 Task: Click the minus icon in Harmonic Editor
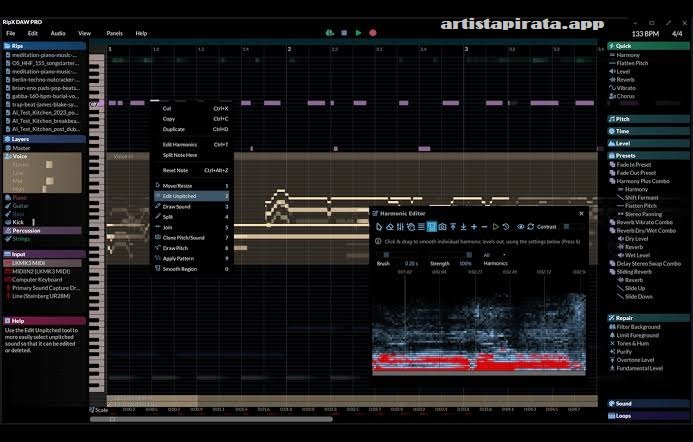tap(484, 227)
